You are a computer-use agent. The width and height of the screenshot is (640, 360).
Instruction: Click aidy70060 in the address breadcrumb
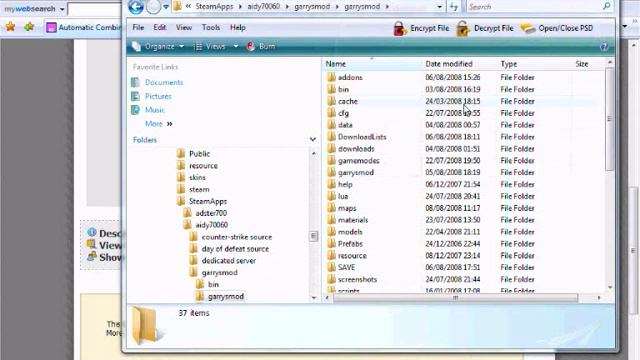click(264, 7)
